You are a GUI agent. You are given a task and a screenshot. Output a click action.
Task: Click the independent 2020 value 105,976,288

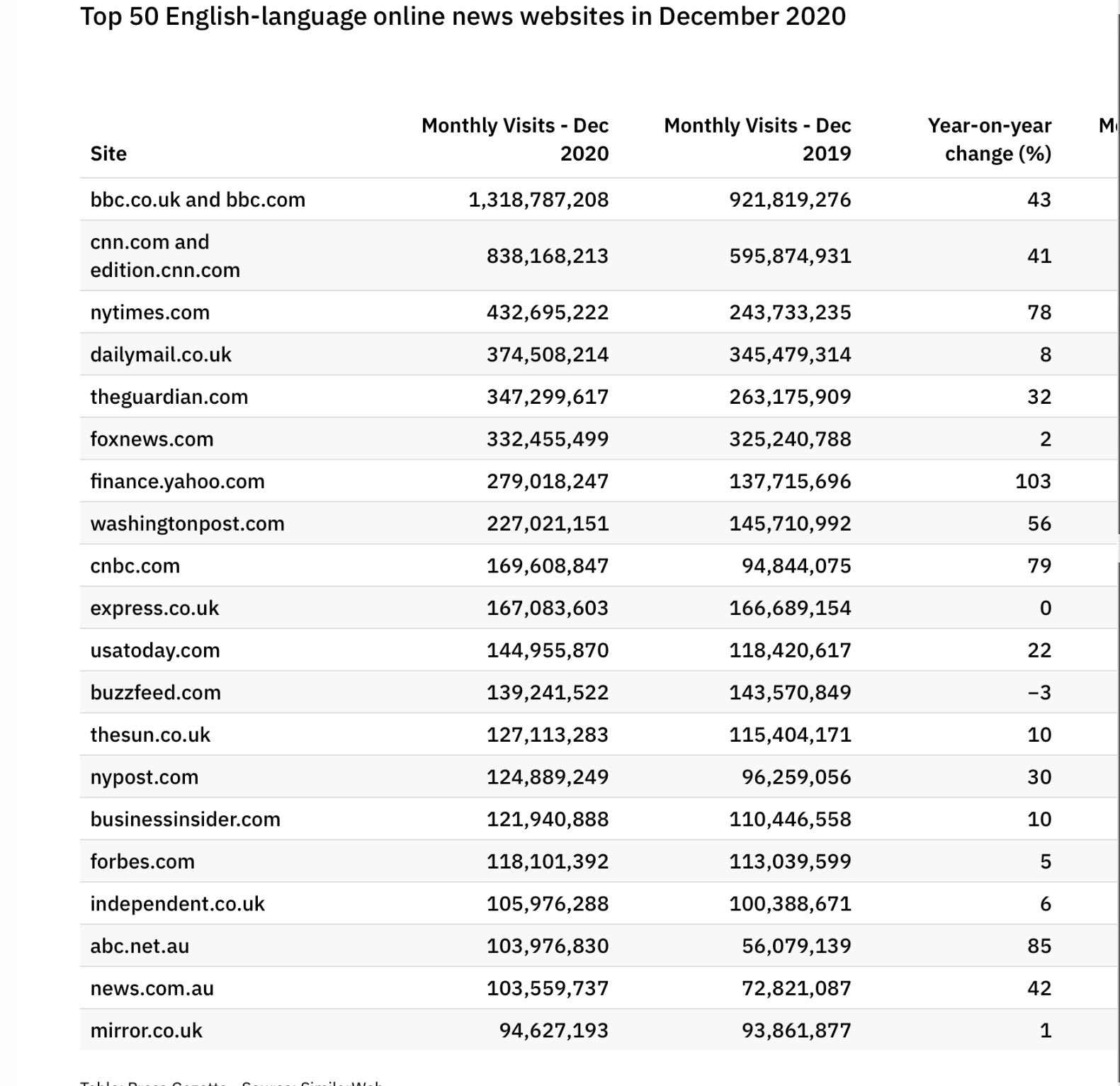click(548, 904)
